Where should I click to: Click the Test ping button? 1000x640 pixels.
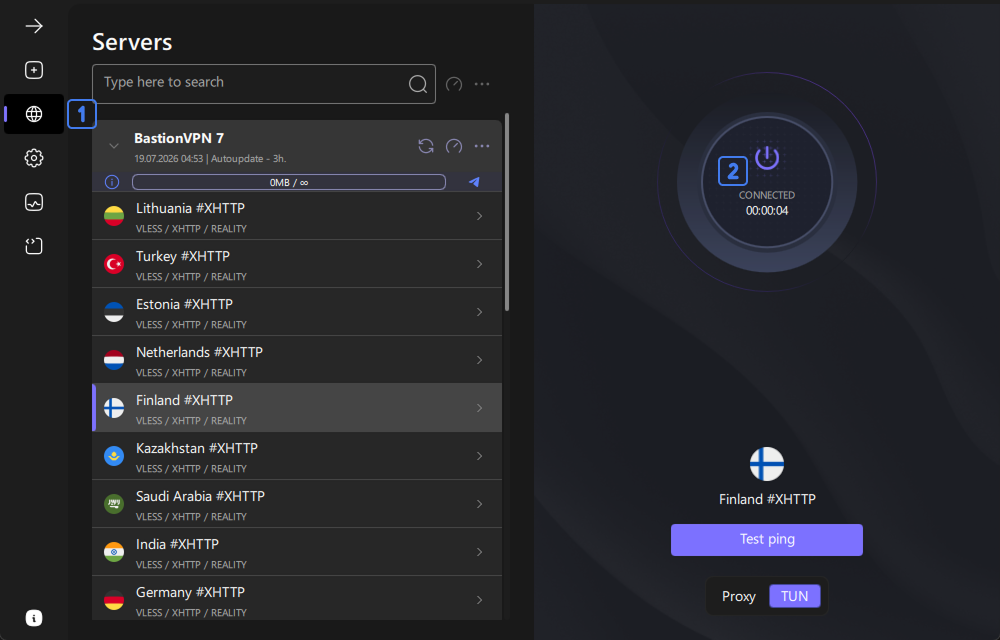coord(767,540)
